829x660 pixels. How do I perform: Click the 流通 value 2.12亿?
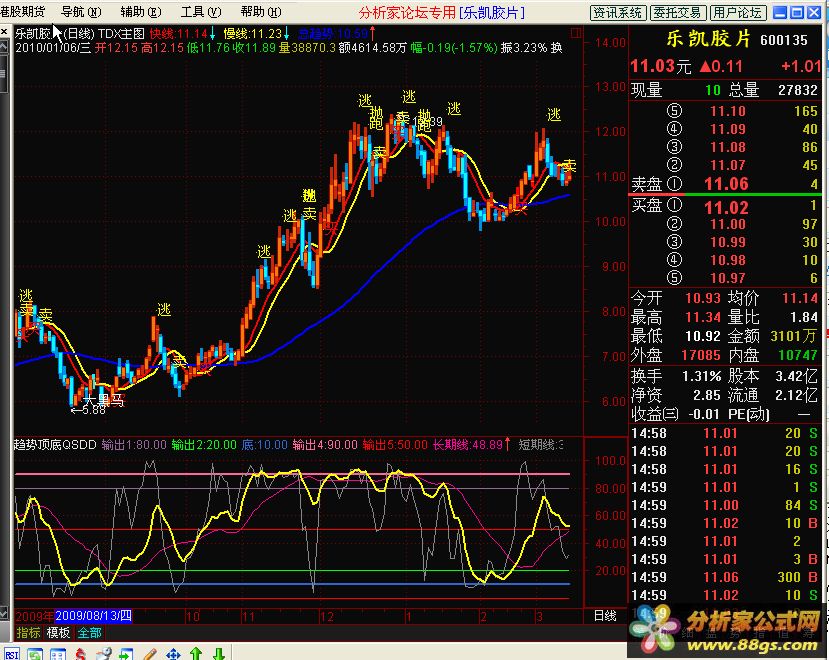(x=796, y=396)
